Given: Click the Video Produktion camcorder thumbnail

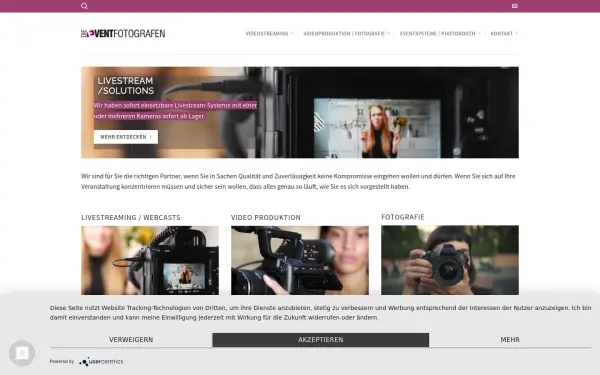Looking at the screenshot, I should tap(300, 260).
